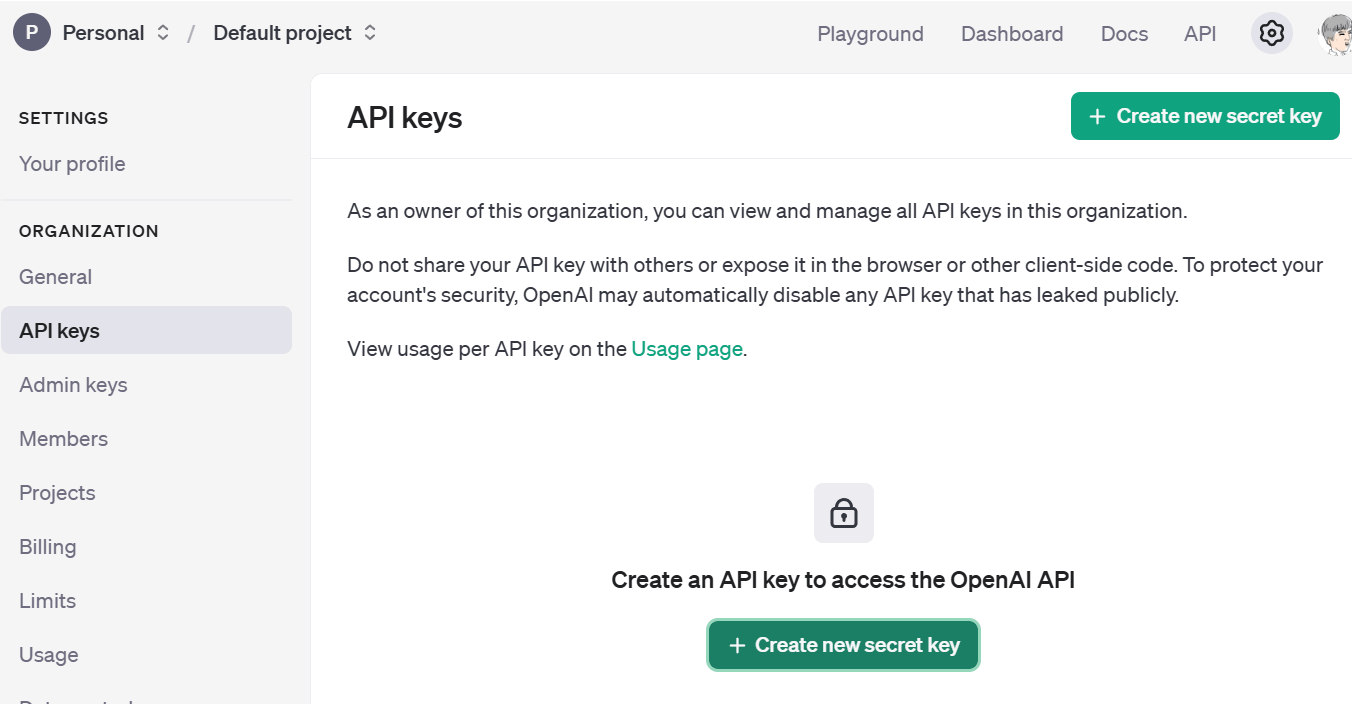
Task: Open the Playground tab
Action: (x=870, y=34)
